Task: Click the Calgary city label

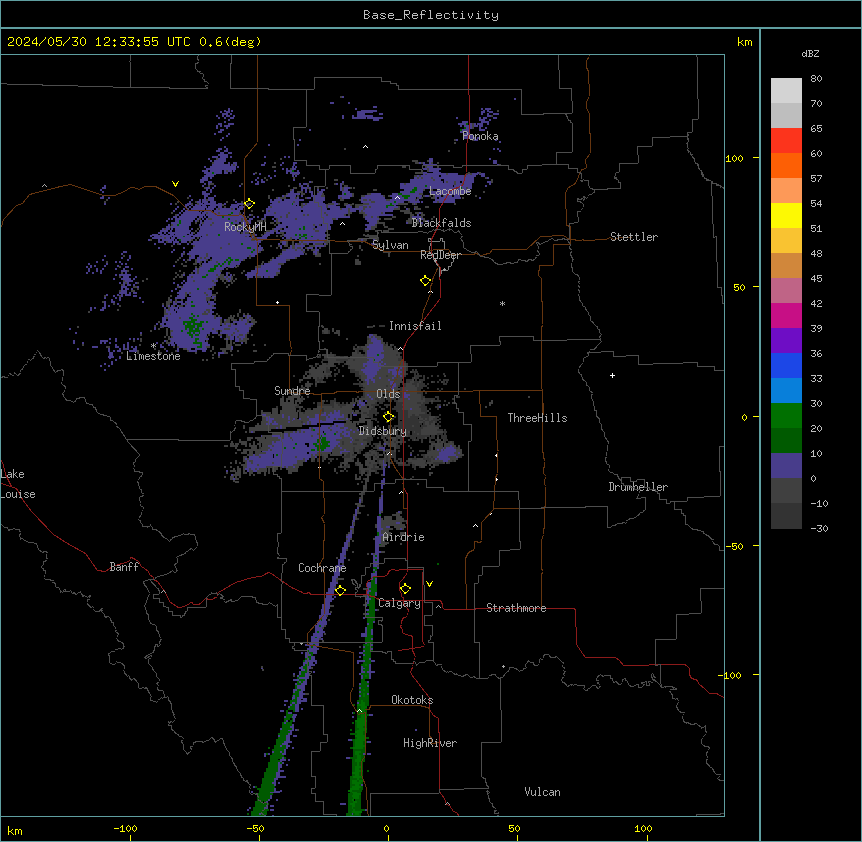Action: (x=399, y=603)
